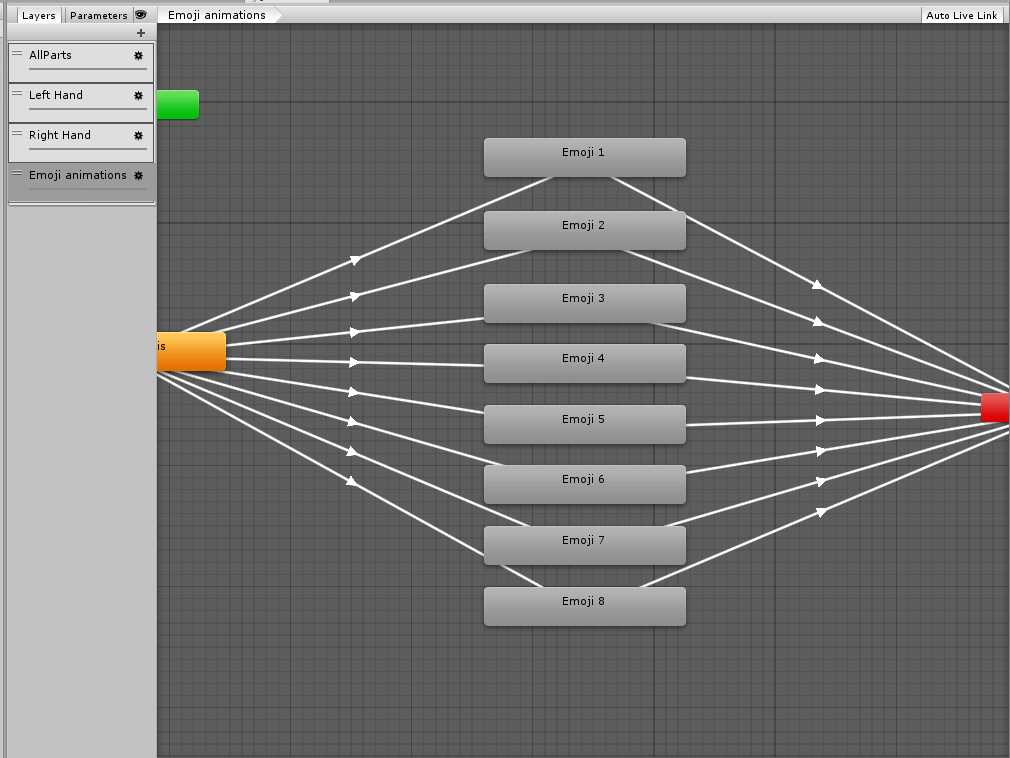Viewport: 1010px width, 758px height.
Task: Toggle the Auto Live Link option
Action: [x=961, y=15]
